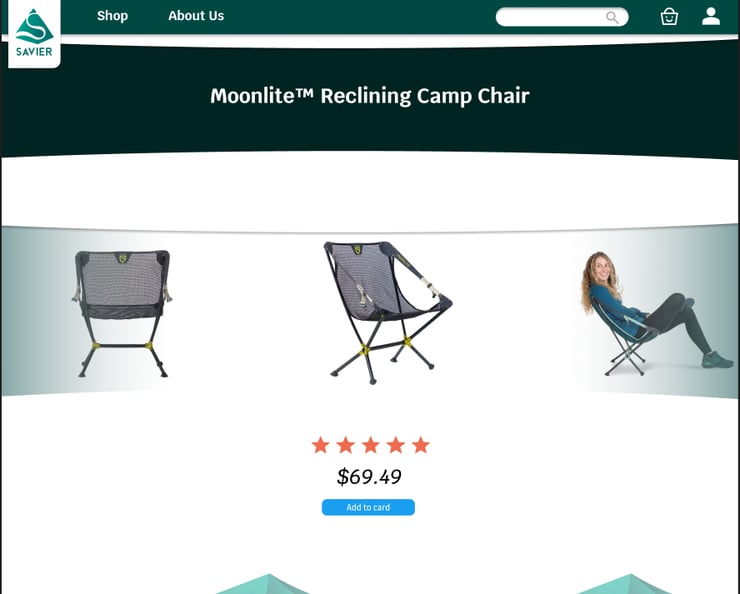Click the Savier logo

34,33
